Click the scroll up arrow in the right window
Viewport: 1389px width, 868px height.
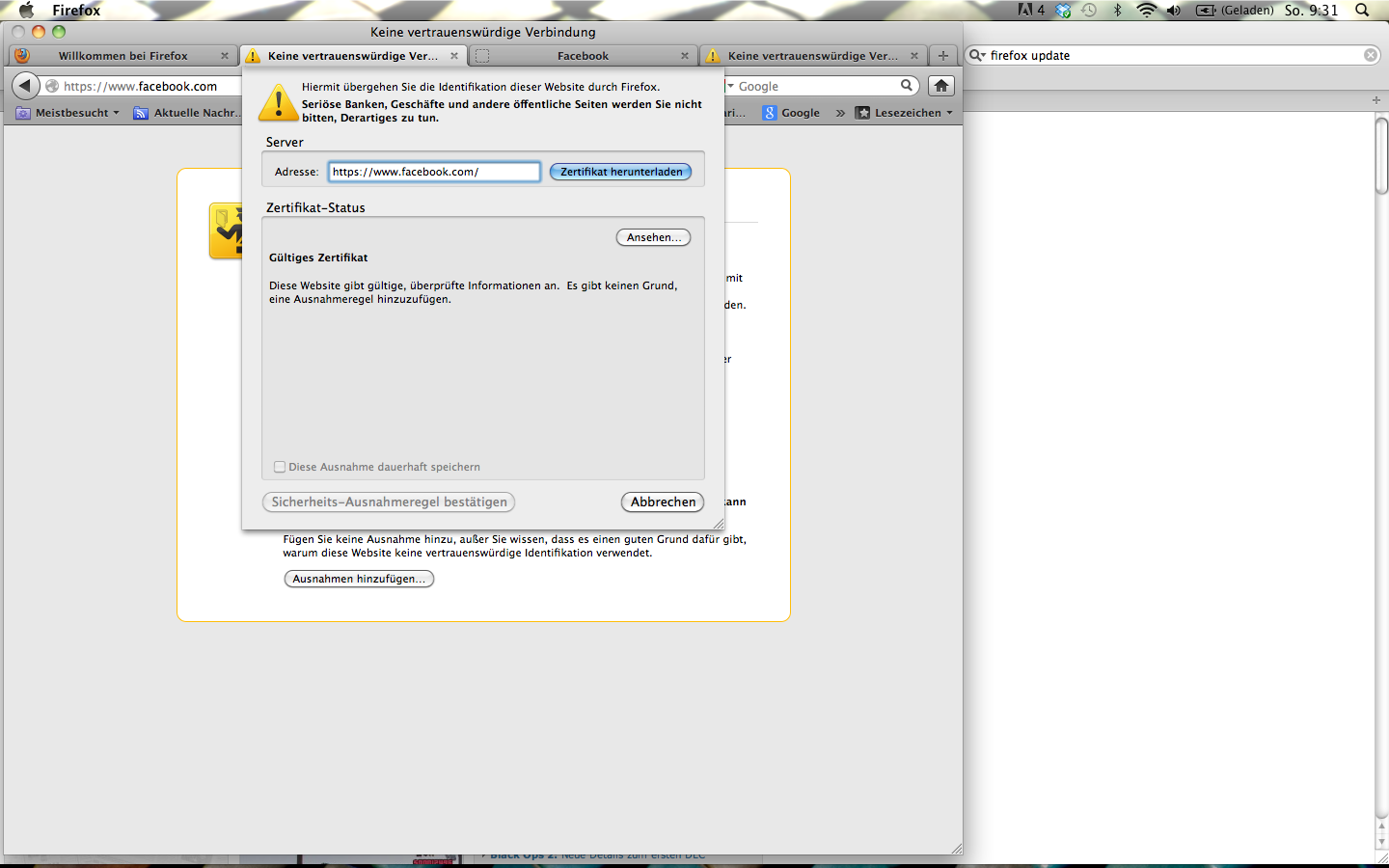click(x=1381, y=827)
